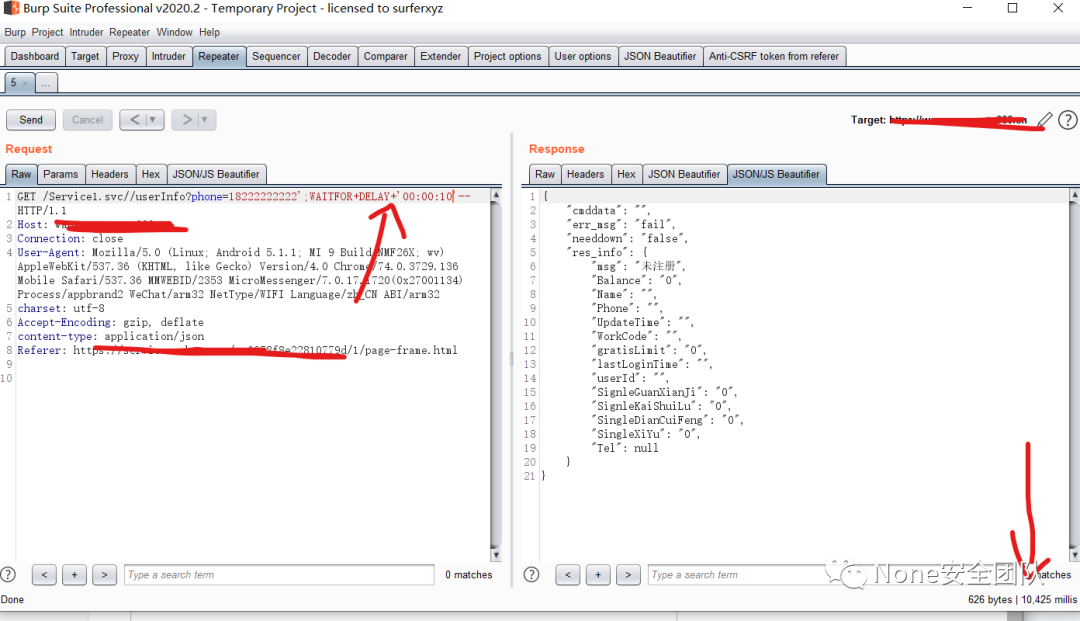Open the Extender tab
Viewport: 1080px width, 621px height.
pos(441,56)
